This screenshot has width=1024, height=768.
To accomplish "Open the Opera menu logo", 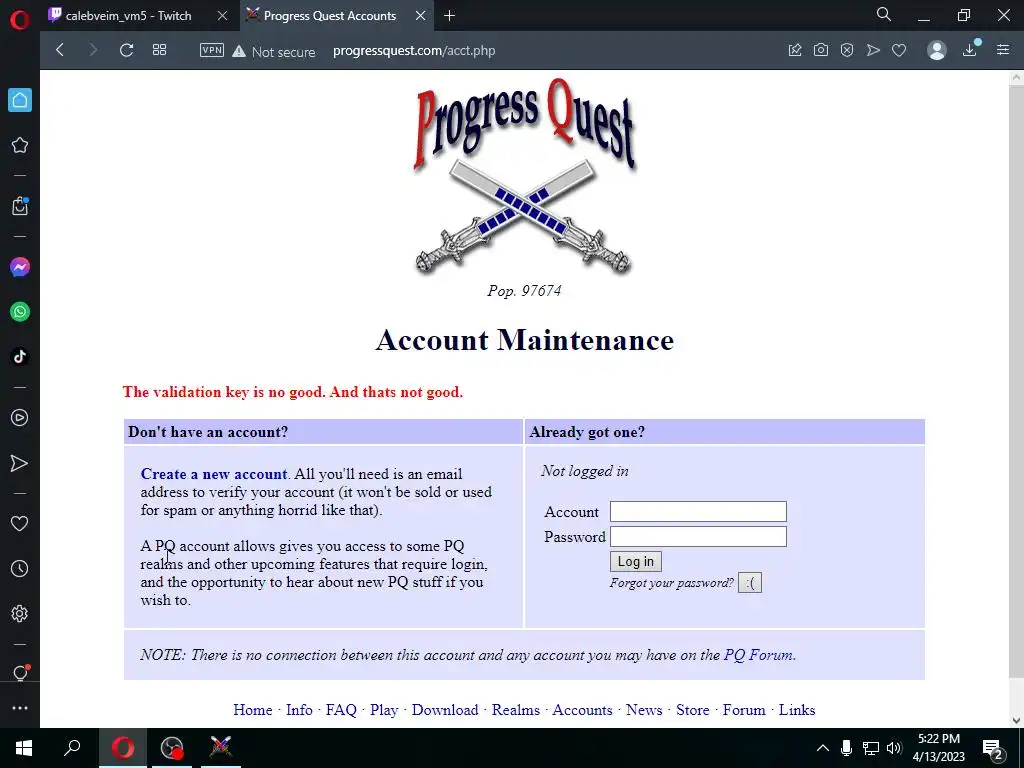I will pyautogui.click(x=20, y=20).
